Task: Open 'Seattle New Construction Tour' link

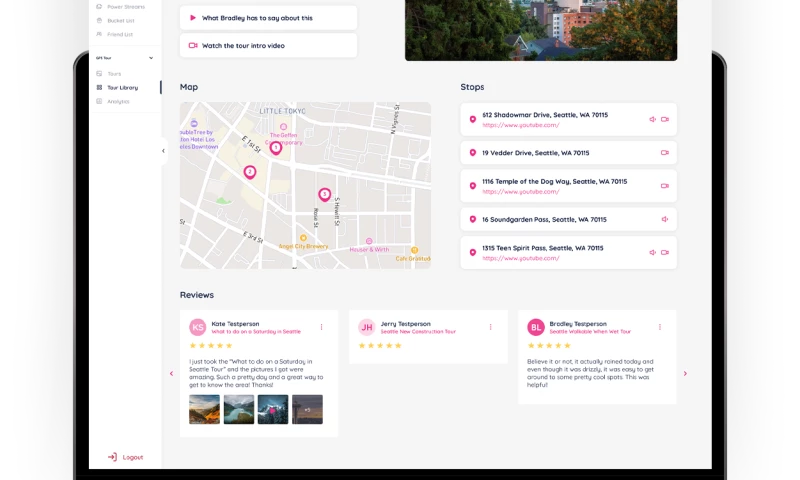Action: pyautogui.click(x=418, y=332)
